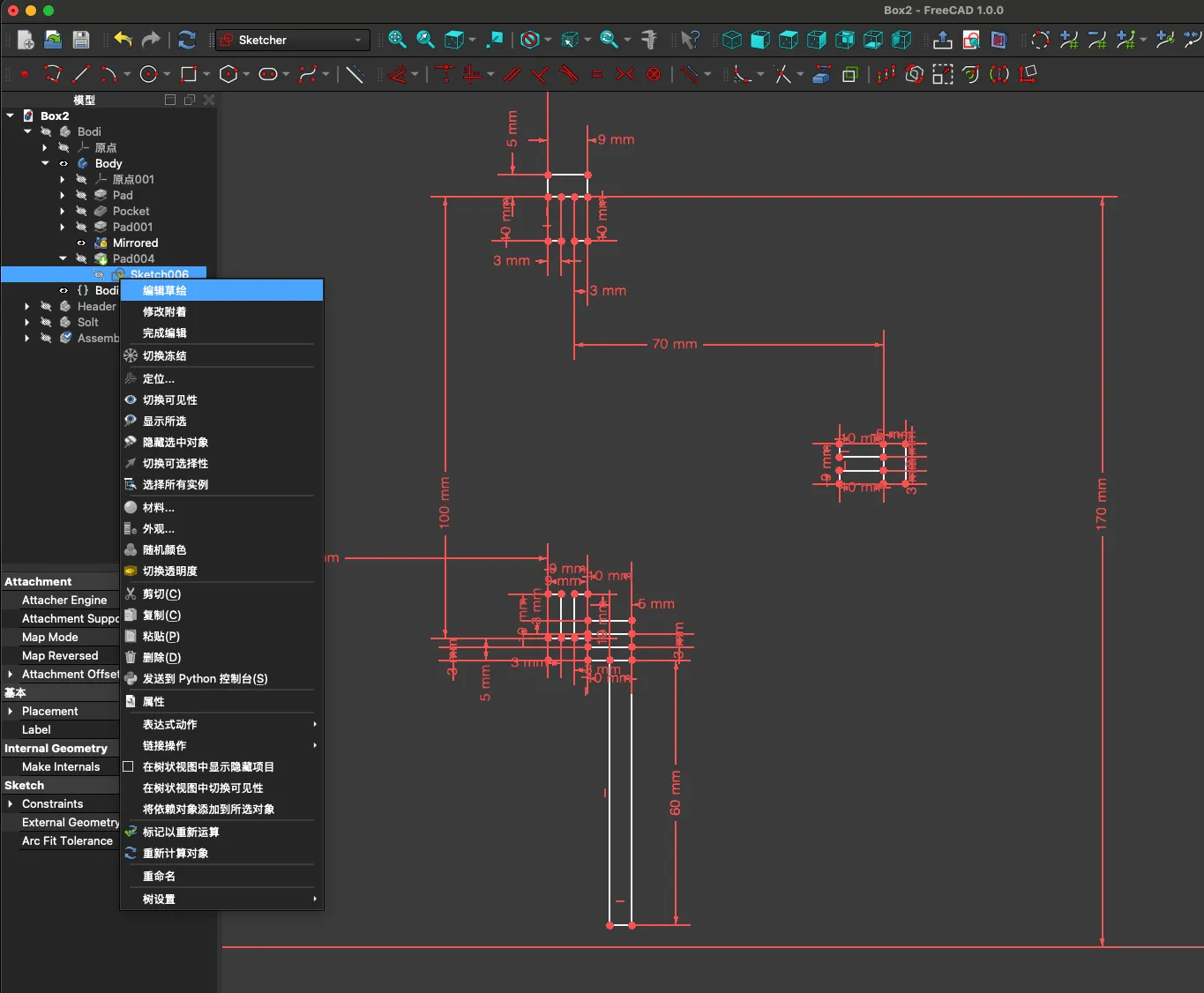Click the Measure caliper icon

[649, 40]
